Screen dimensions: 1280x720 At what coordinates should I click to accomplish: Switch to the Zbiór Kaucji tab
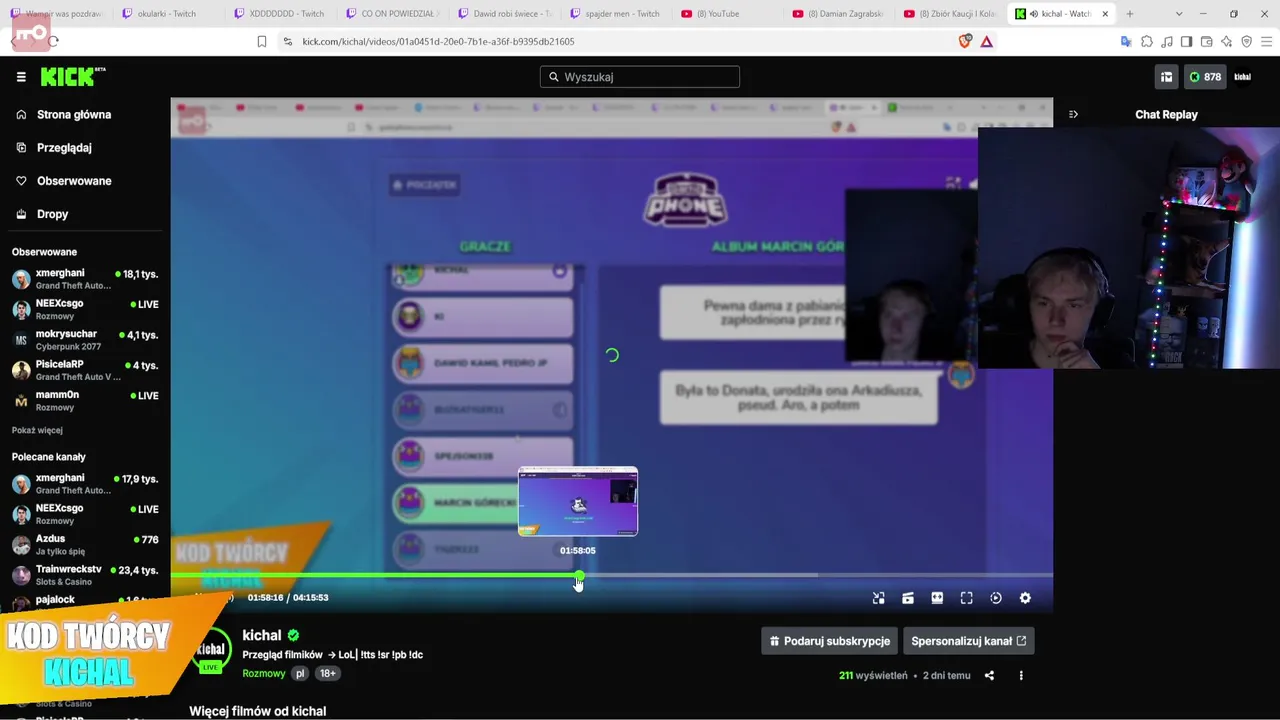[952, 14]
